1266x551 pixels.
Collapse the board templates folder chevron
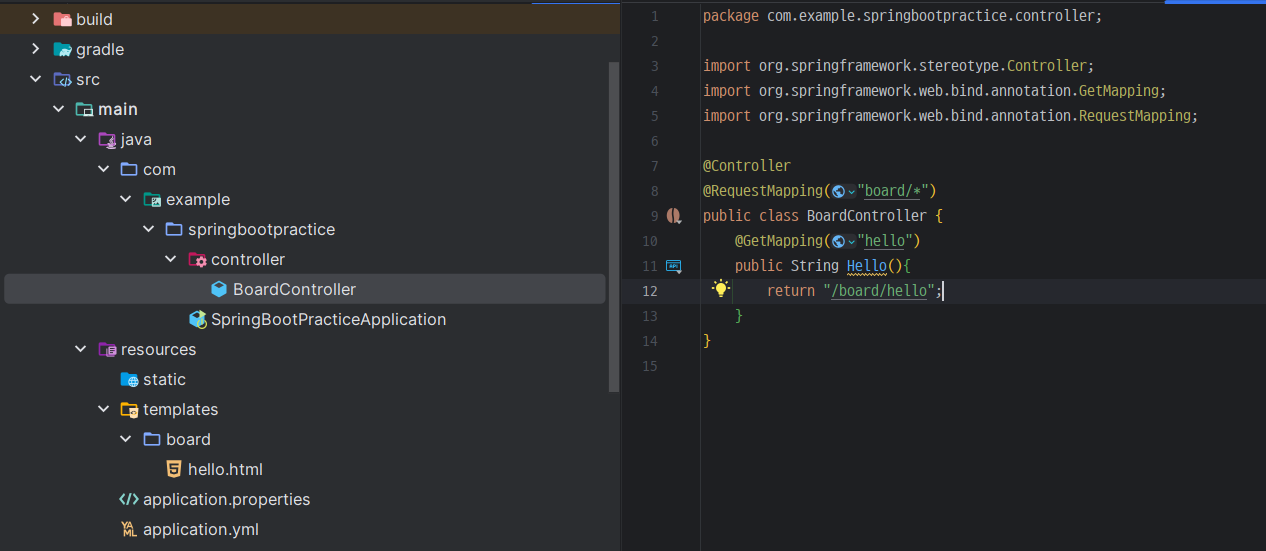[126, 439]
